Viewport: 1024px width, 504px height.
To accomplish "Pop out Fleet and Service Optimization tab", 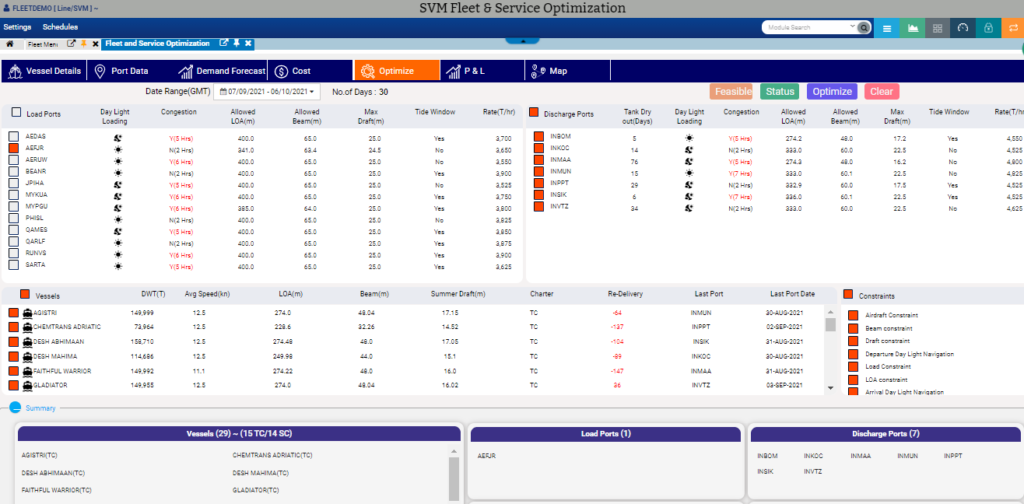I will (x=225, y=44).
